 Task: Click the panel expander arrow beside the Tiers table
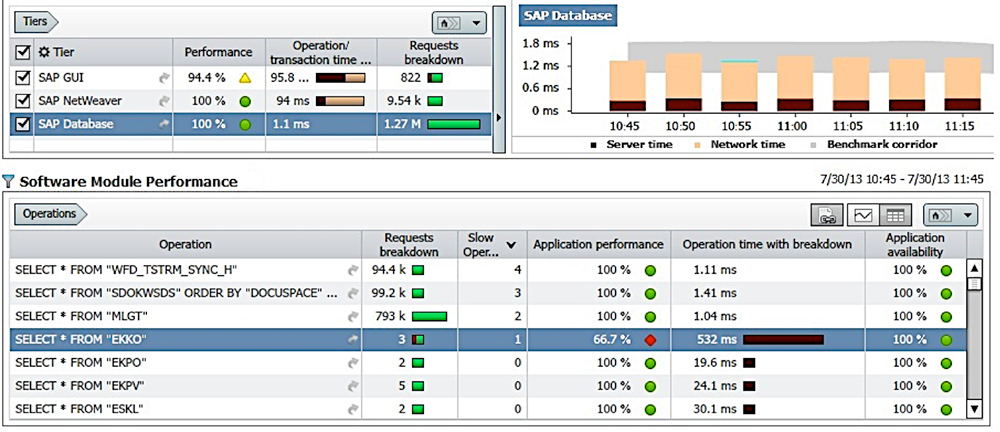497,117
